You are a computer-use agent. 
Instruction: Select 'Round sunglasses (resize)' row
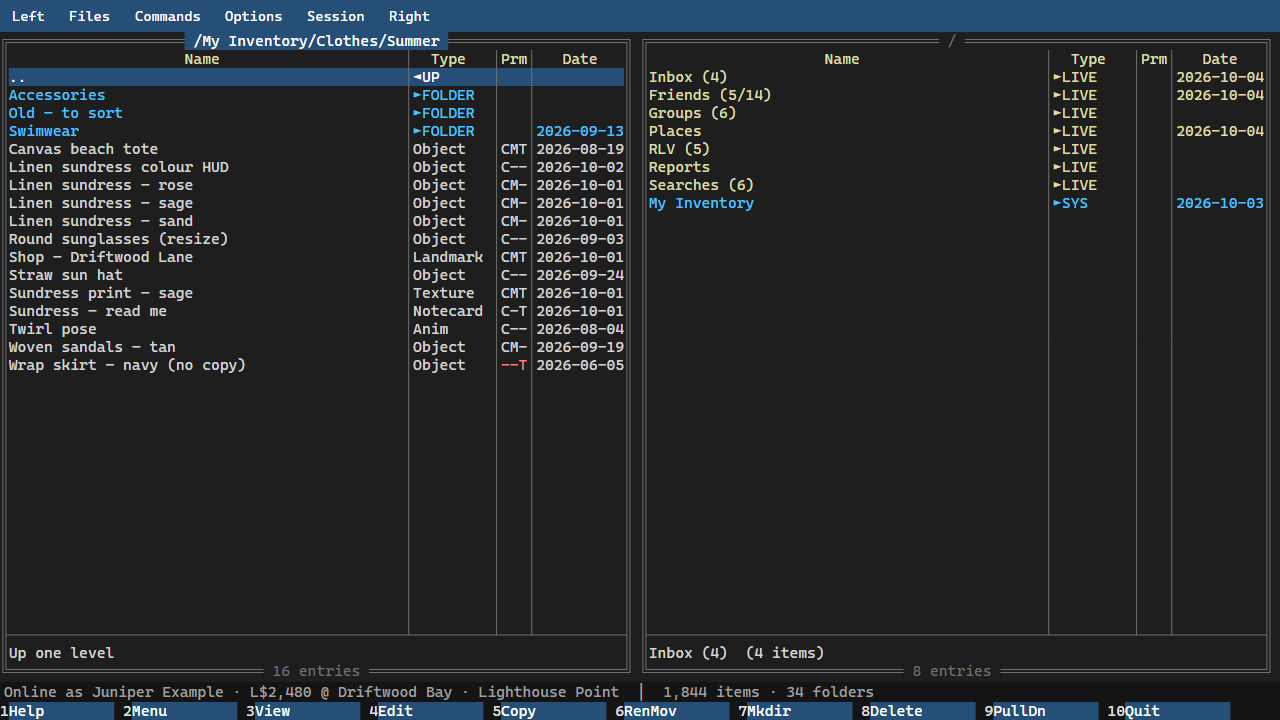tap(316, 239)
